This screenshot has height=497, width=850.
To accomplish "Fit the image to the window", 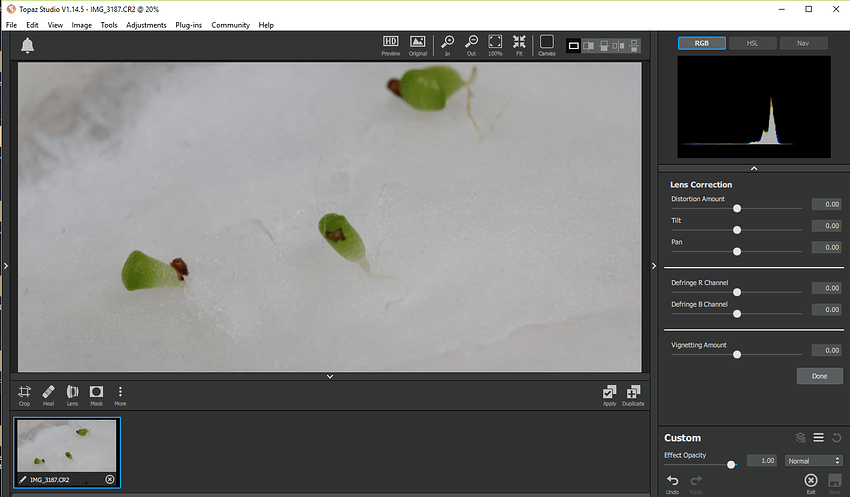I will pos(519,44).
